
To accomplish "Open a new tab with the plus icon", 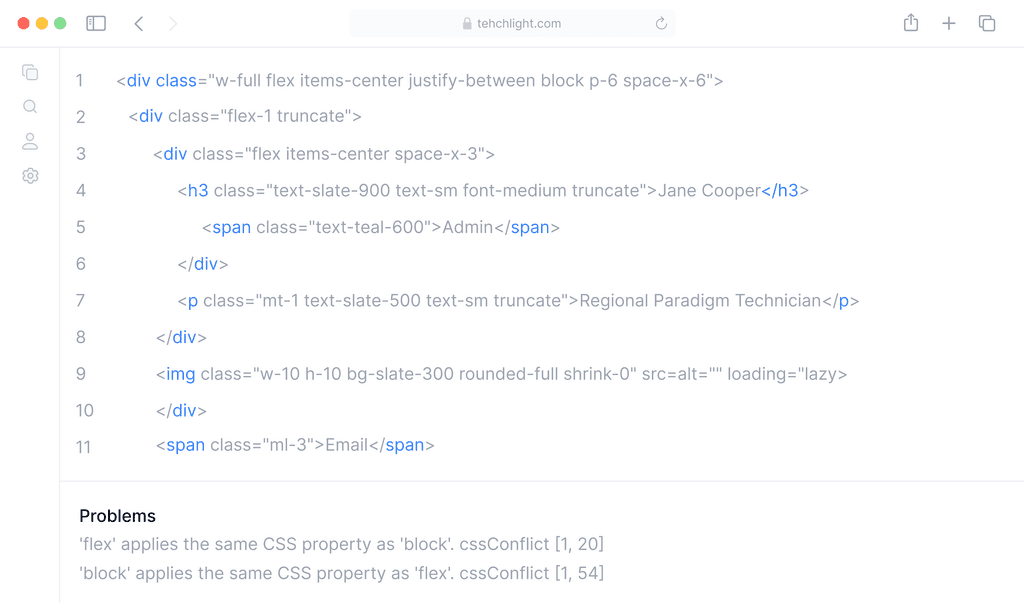I will point(949,22).
